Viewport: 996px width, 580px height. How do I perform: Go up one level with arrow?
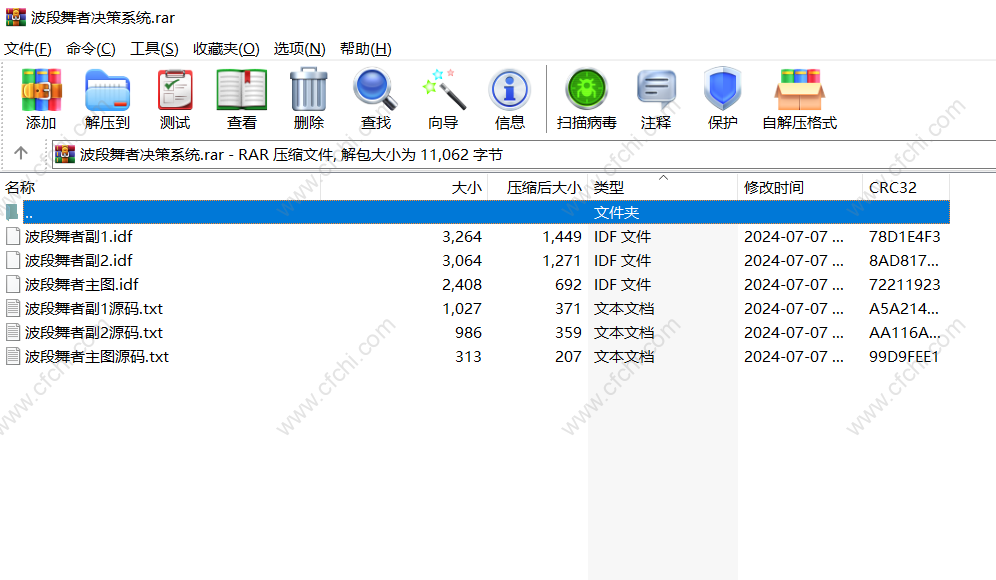click(x=21, y=153)
